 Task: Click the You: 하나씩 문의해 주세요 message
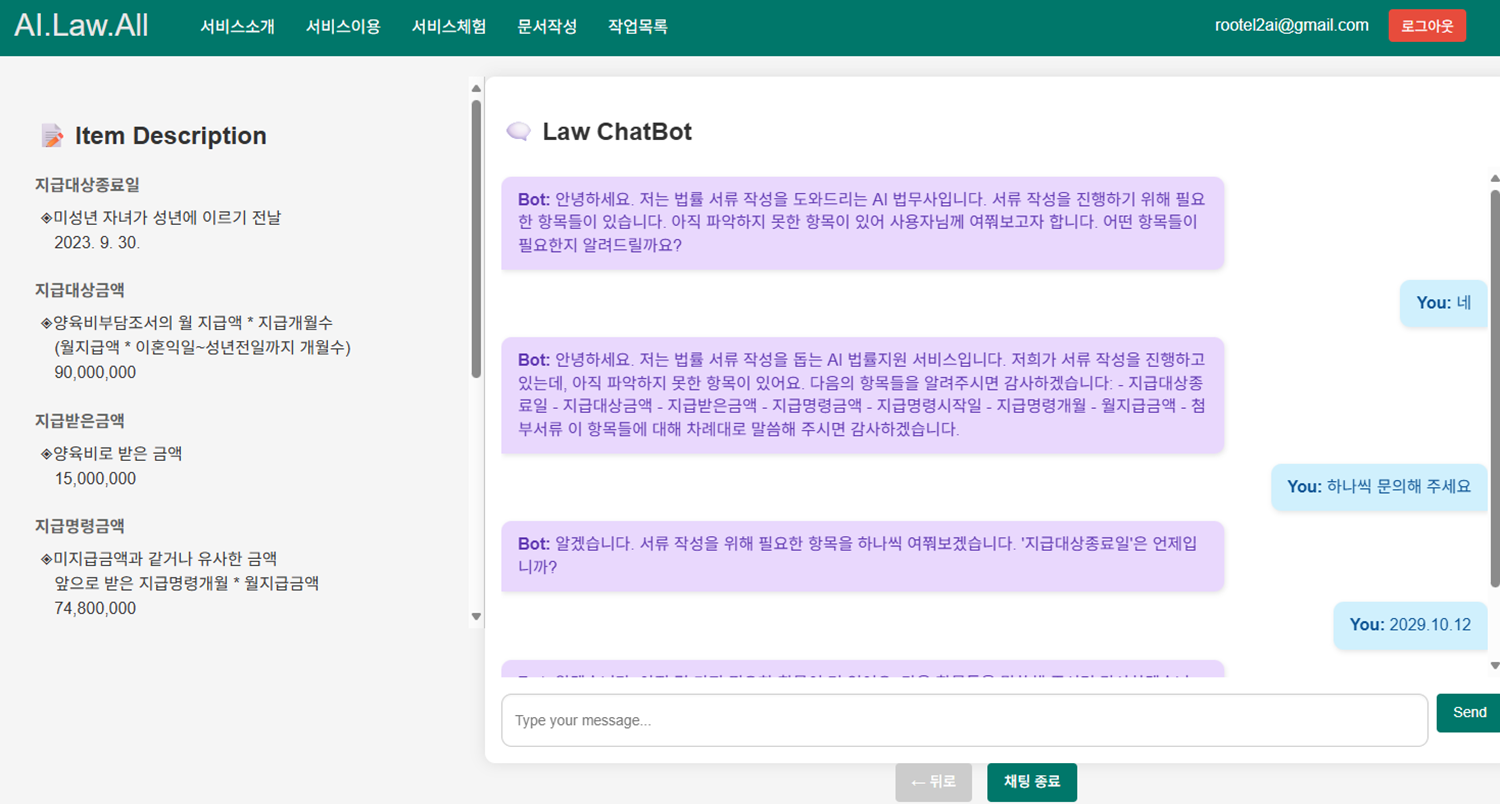[1379, 487]
